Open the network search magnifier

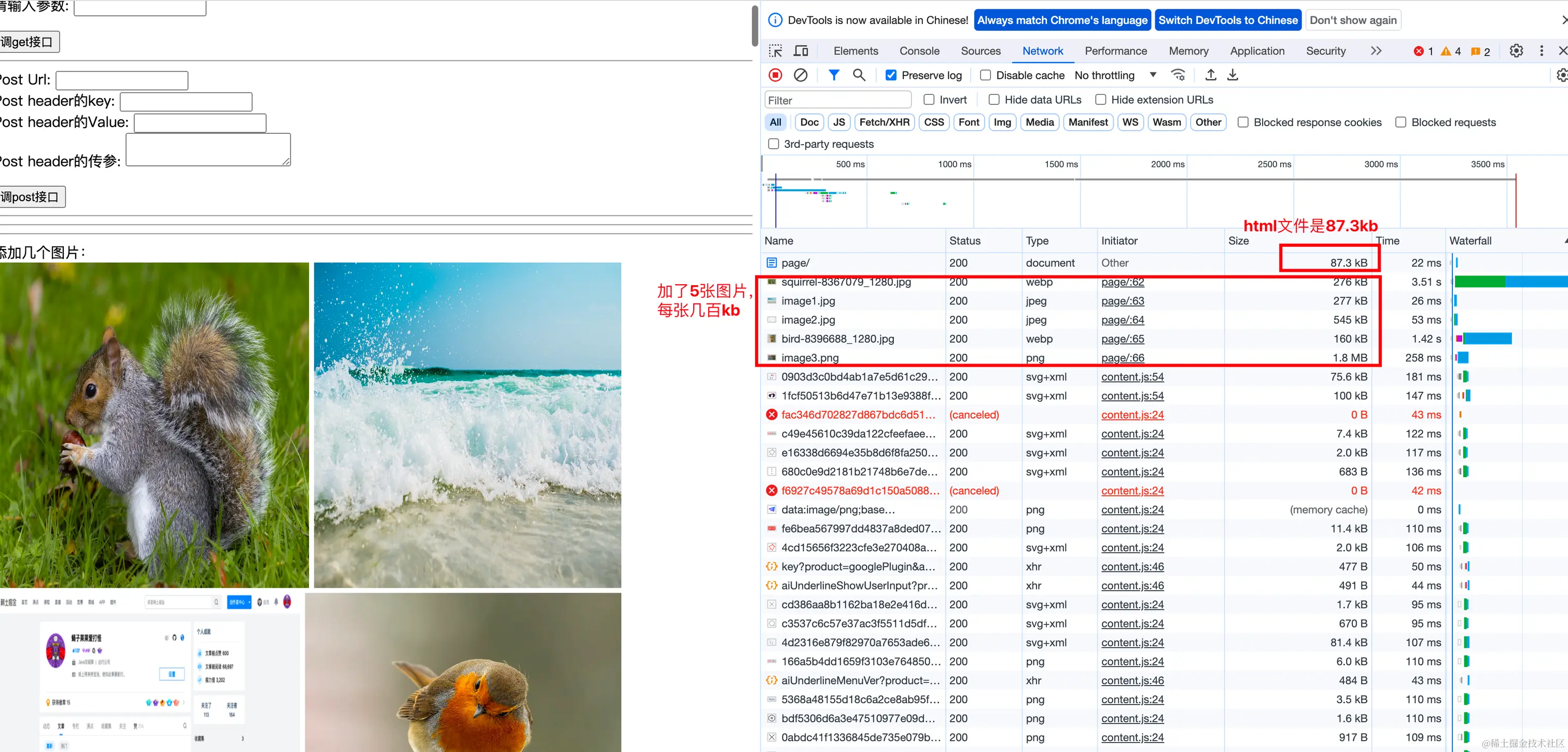859,75
